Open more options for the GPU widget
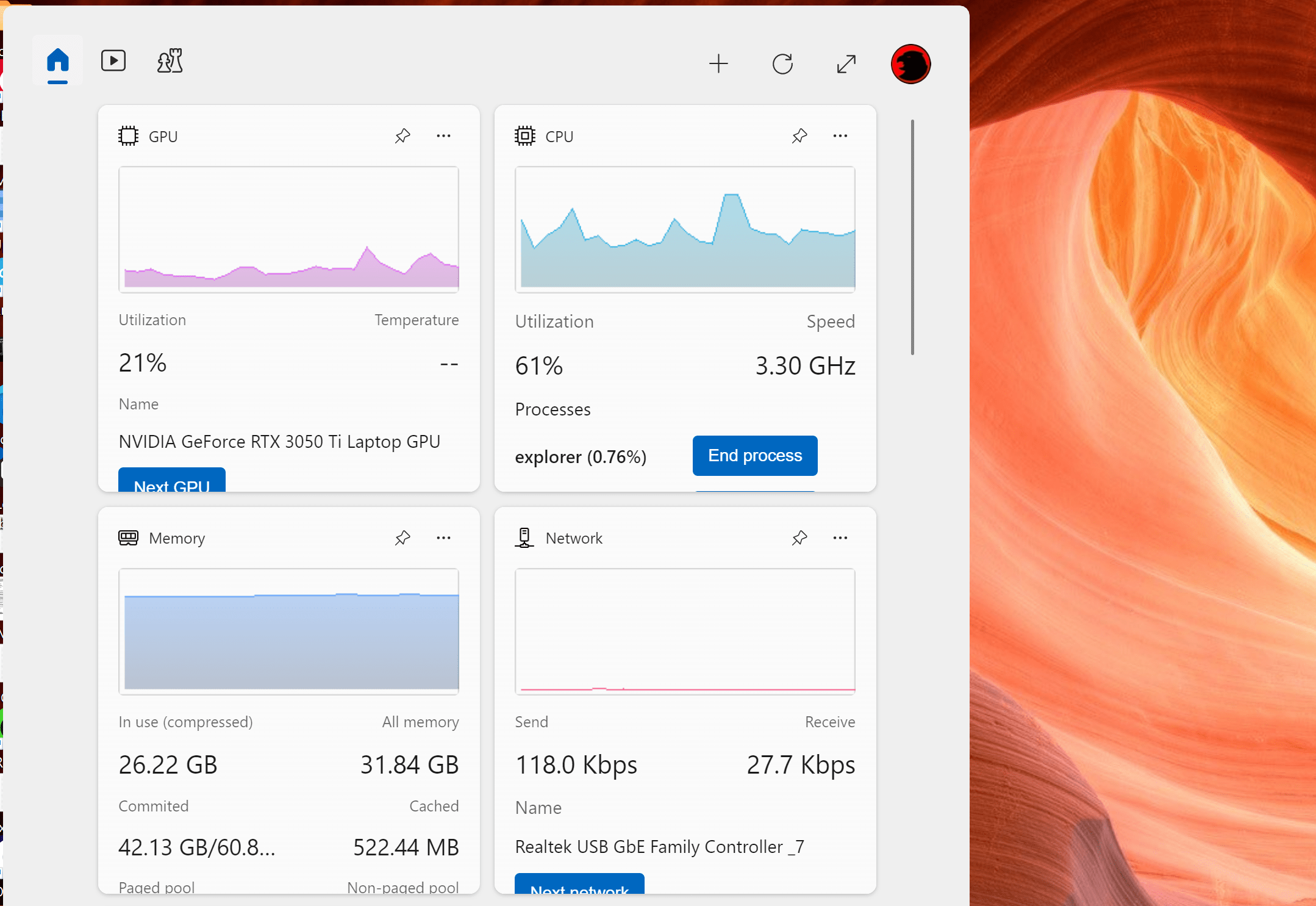 (443, 135)
